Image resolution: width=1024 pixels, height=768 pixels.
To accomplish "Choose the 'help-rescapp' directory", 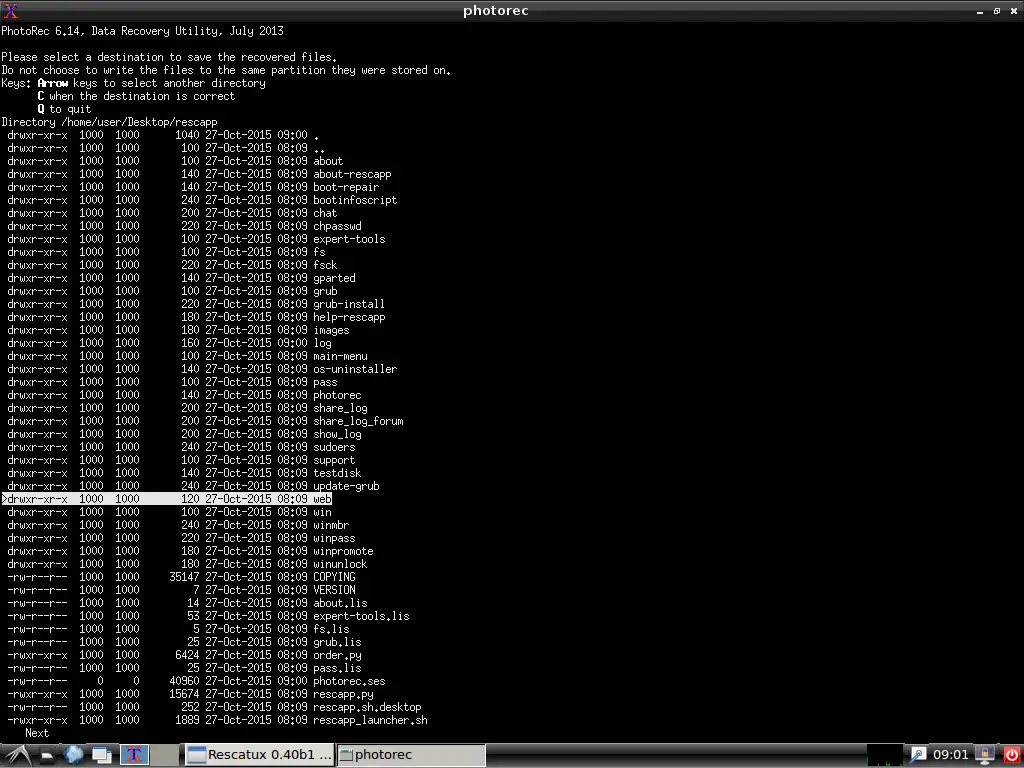I will (x=196, y=317).
